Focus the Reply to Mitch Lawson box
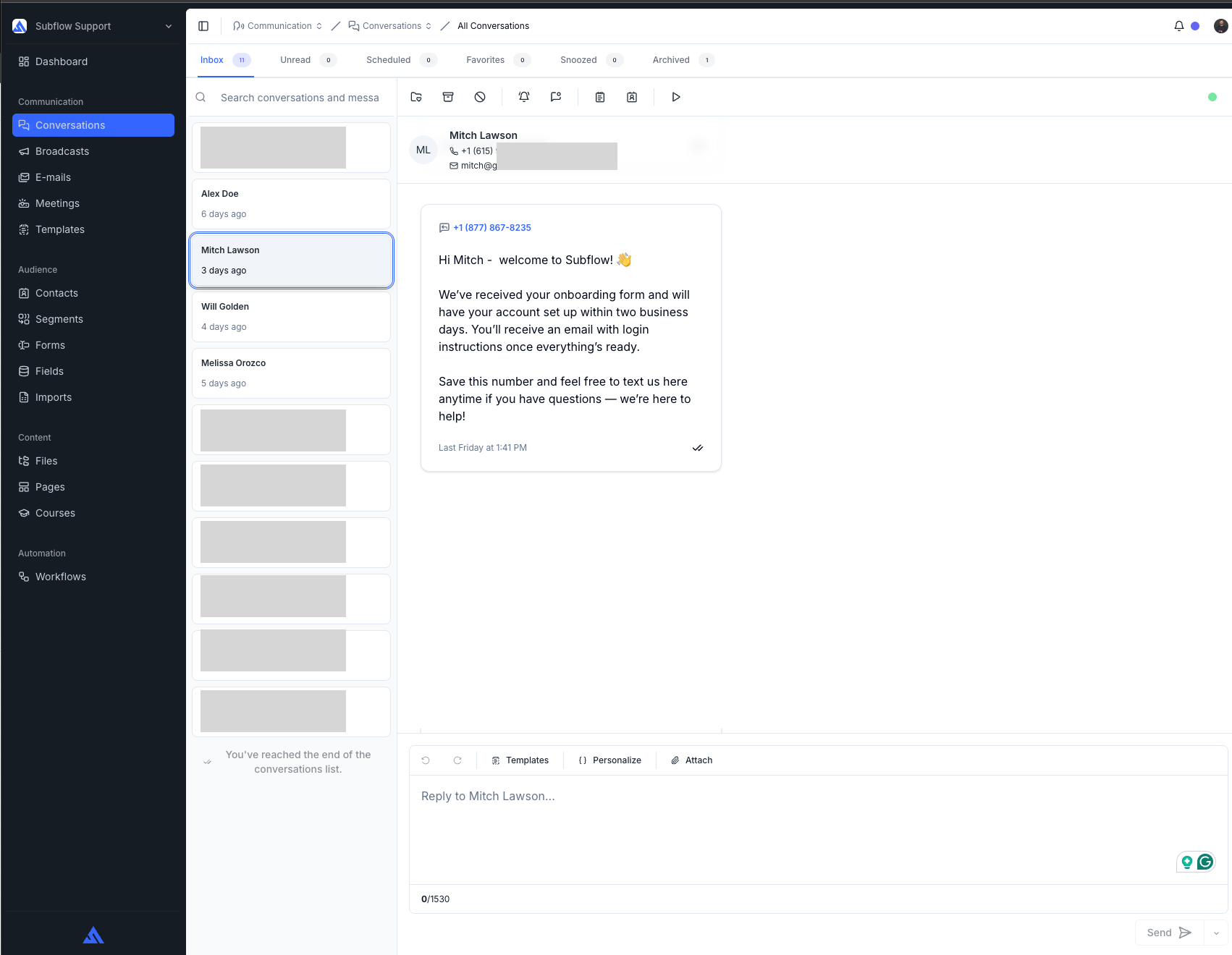The width and height of the screenshot is (1232, 955). coord(818,829)
